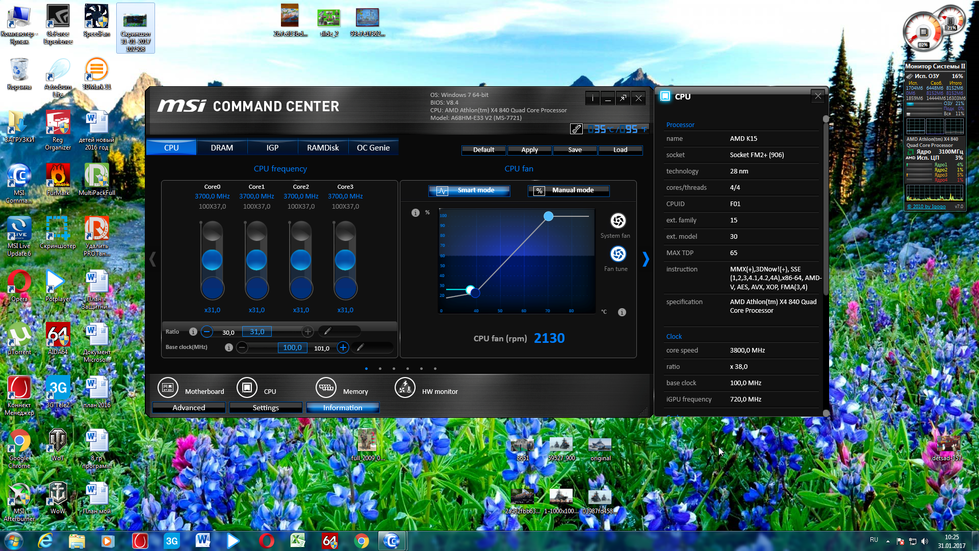The width and height of the screenshot is (979, 551).
Task: Open the CPU information icon
Action: pos(247,388)
